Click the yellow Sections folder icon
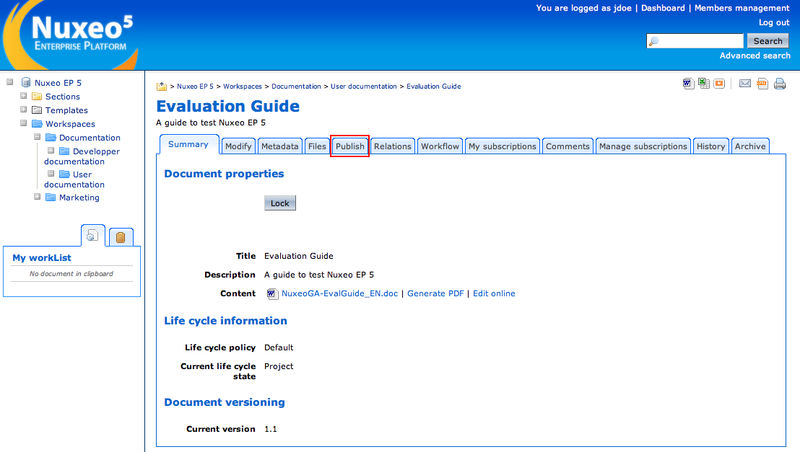Viewport: 800px width, 452px height. (x=37, y=96)
